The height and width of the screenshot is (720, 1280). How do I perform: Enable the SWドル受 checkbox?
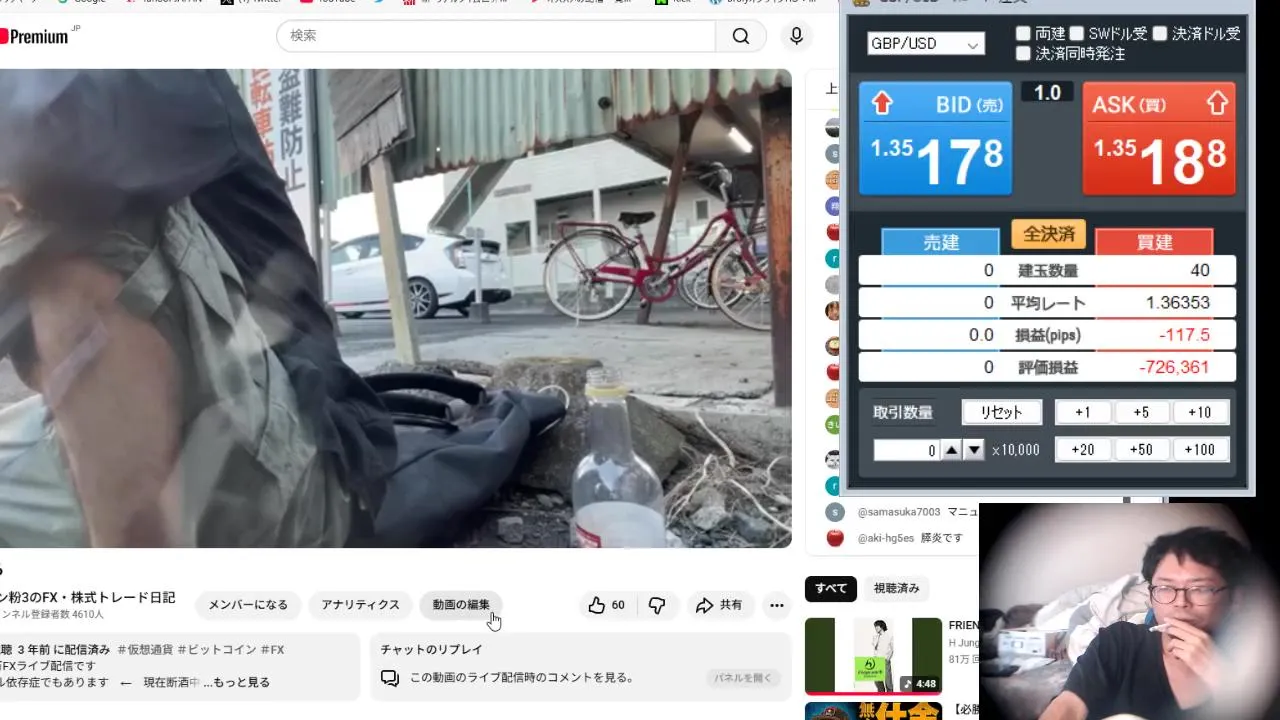pos(1076,33)
